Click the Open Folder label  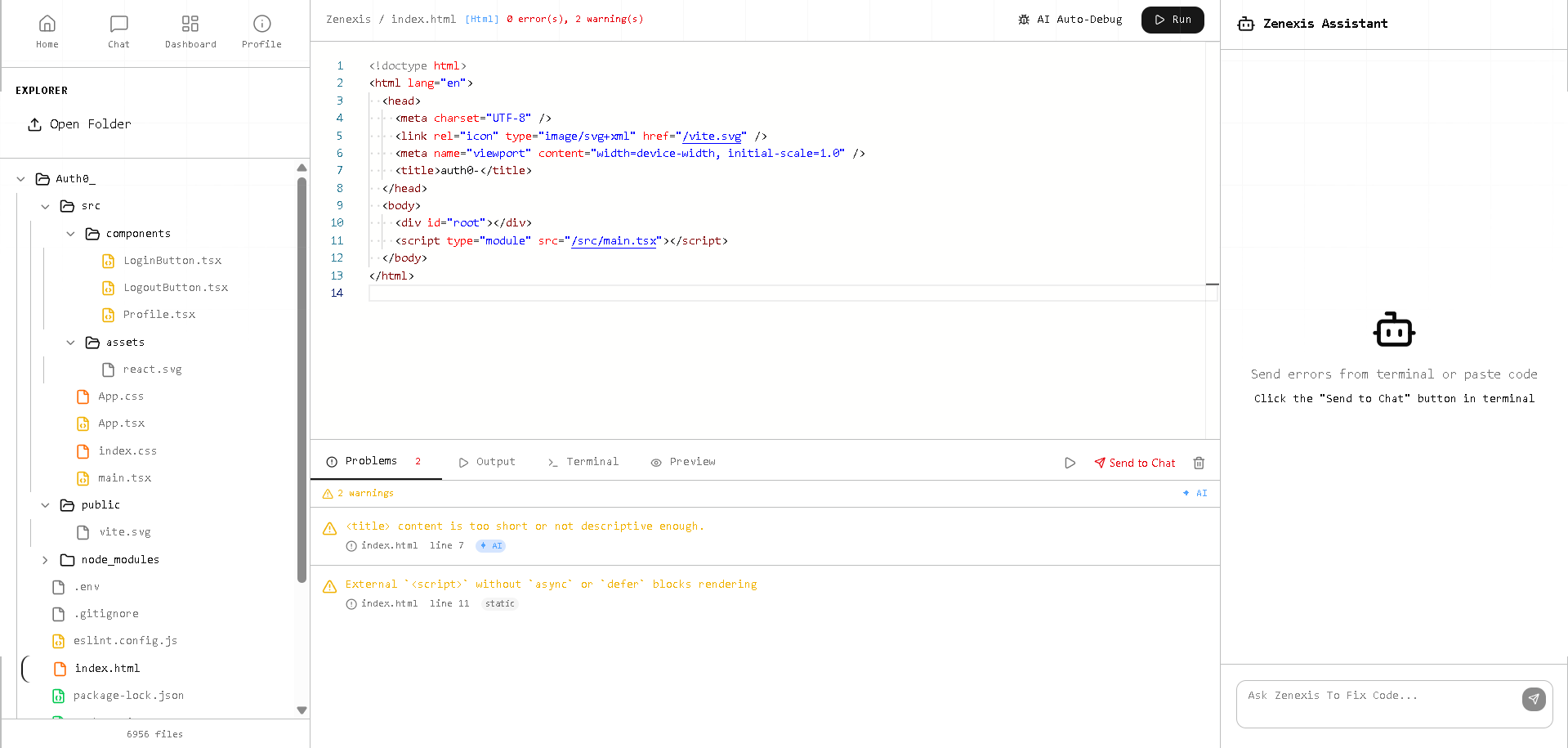91,124
